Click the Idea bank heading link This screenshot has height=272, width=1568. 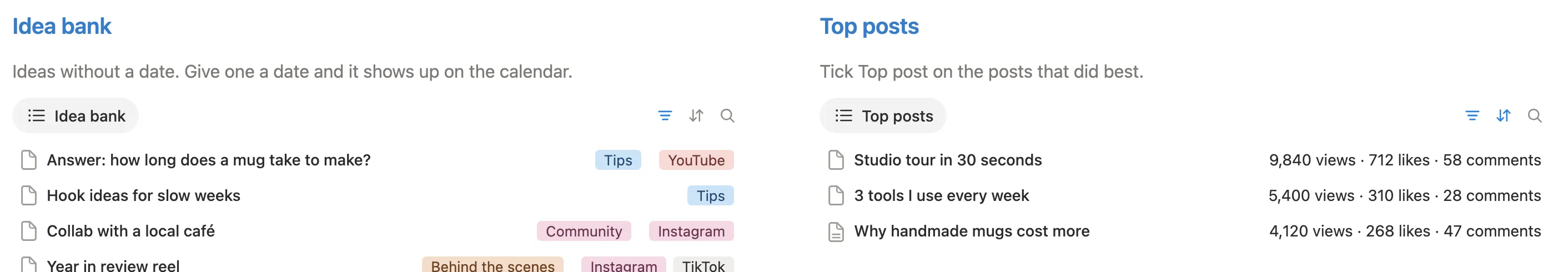62,26
